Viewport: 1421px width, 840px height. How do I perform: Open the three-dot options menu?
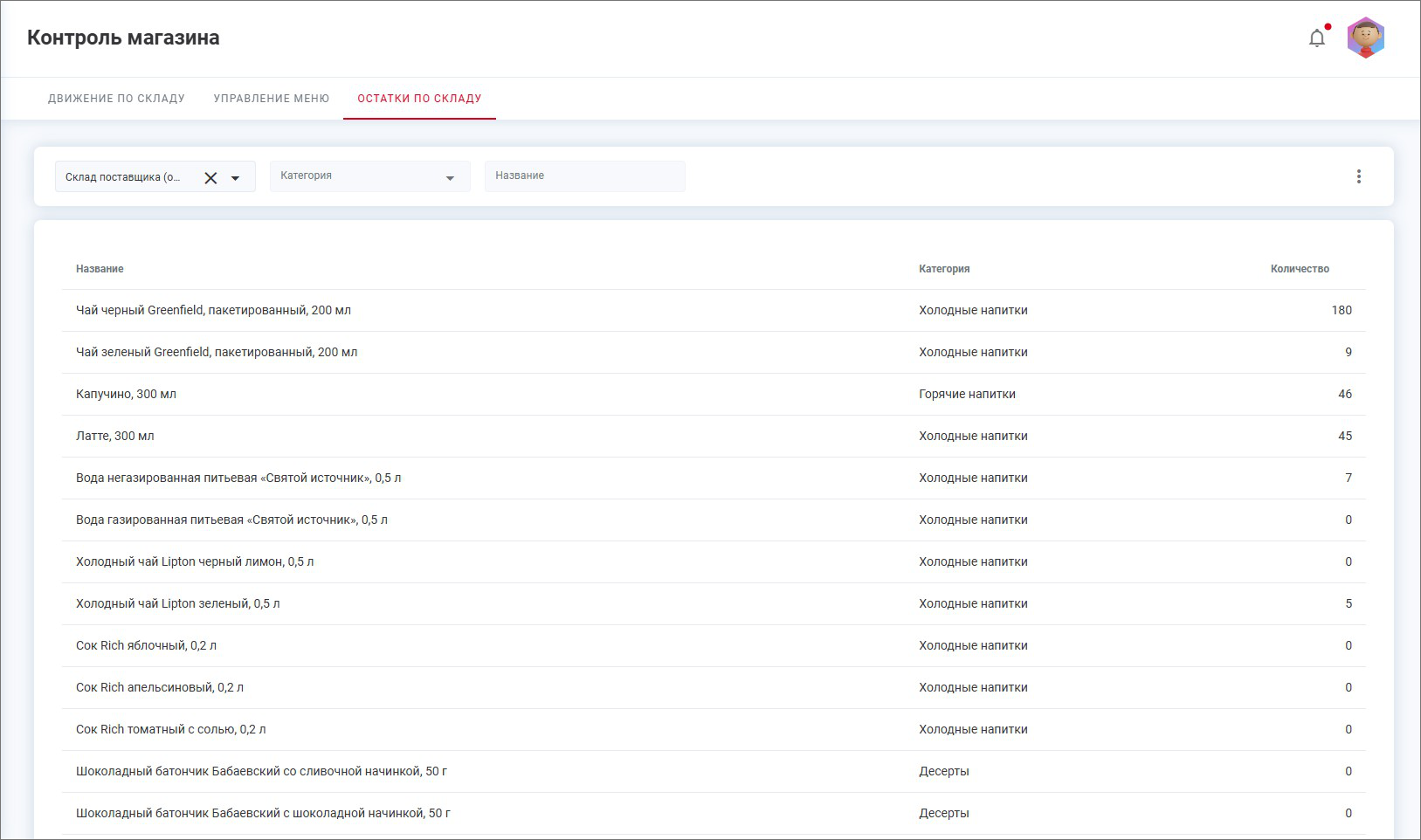[x=1358, y=176]
